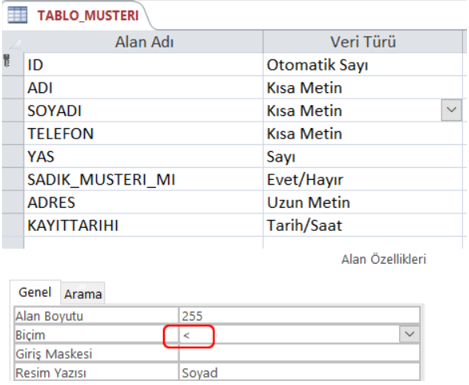Select the row selector beside the ADRES field

[13, 202]
